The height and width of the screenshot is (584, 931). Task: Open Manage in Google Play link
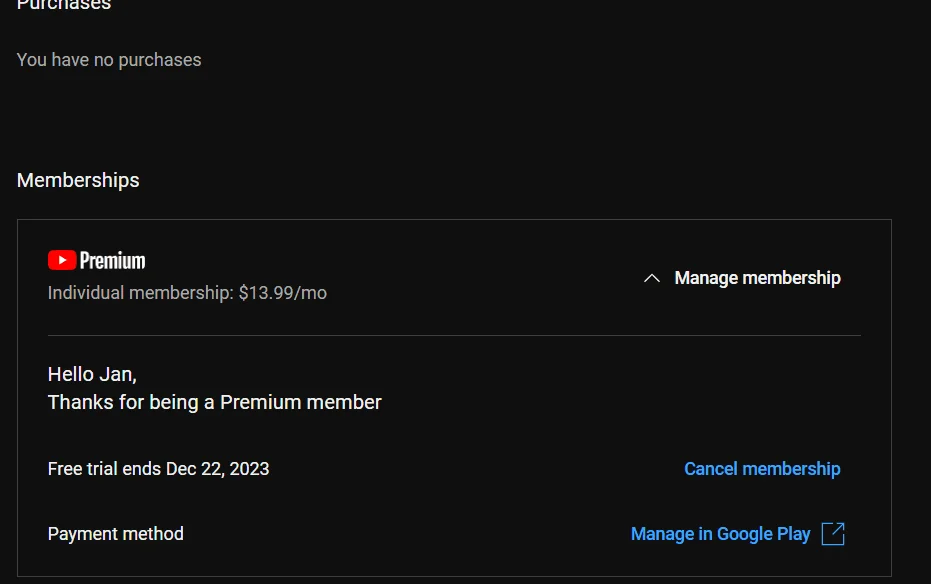(720, 534)
